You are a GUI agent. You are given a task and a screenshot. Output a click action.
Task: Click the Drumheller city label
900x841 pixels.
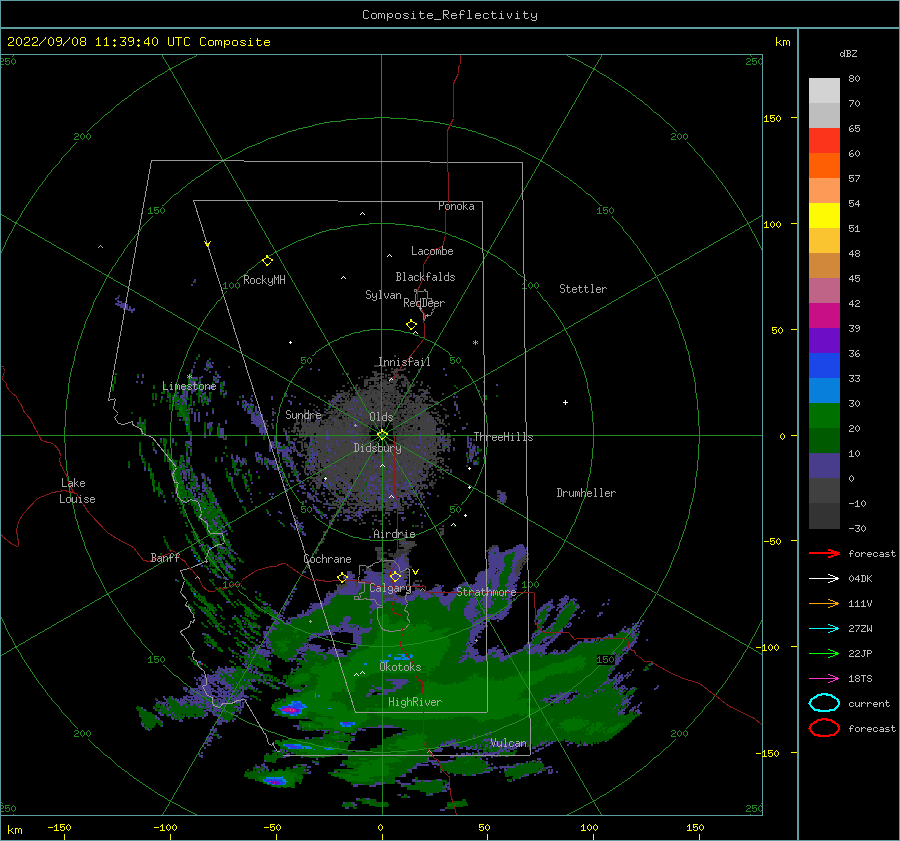[x=585, y=493]
